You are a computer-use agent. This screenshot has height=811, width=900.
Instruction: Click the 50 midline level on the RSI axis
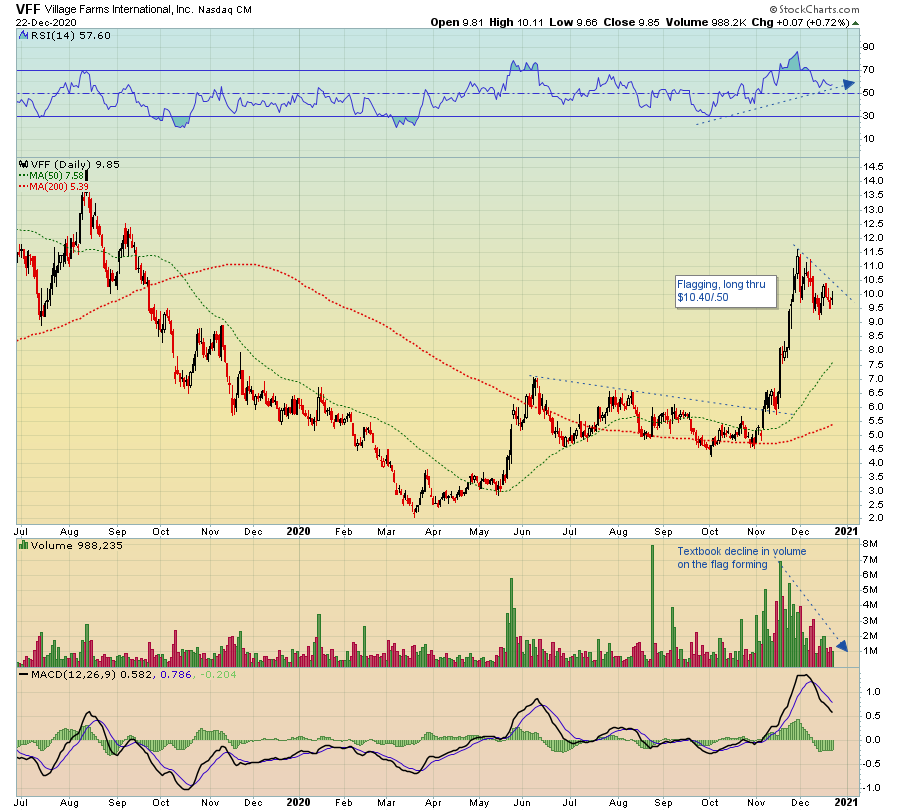(x=868, y=93)
